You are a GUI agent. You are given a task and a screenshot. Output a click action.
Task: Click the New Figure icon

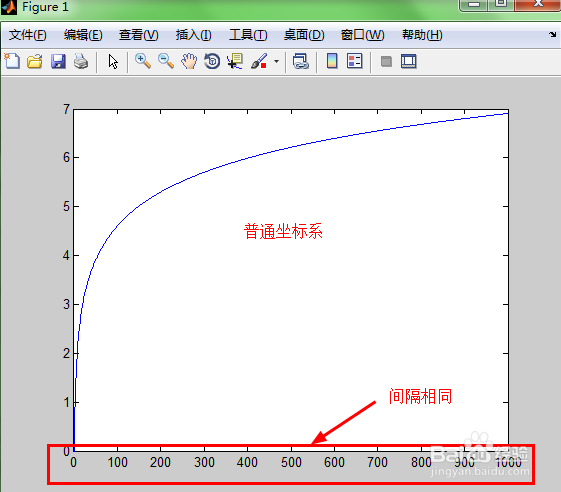12,61
